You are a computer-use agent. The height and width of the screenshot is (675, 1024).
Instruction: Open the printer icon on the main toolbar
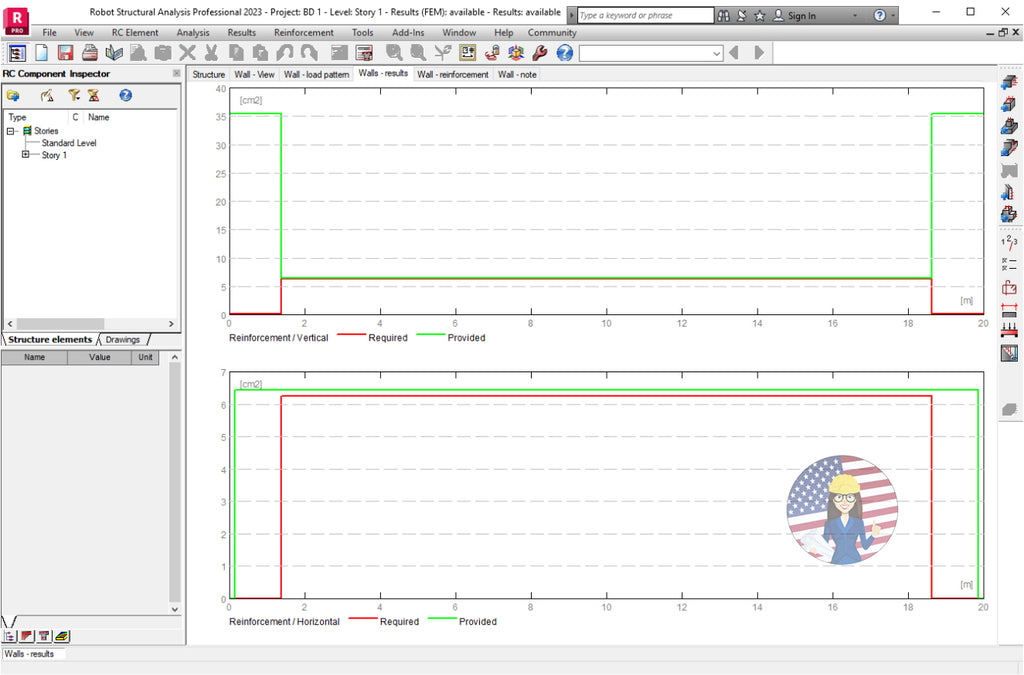point(89,53)
